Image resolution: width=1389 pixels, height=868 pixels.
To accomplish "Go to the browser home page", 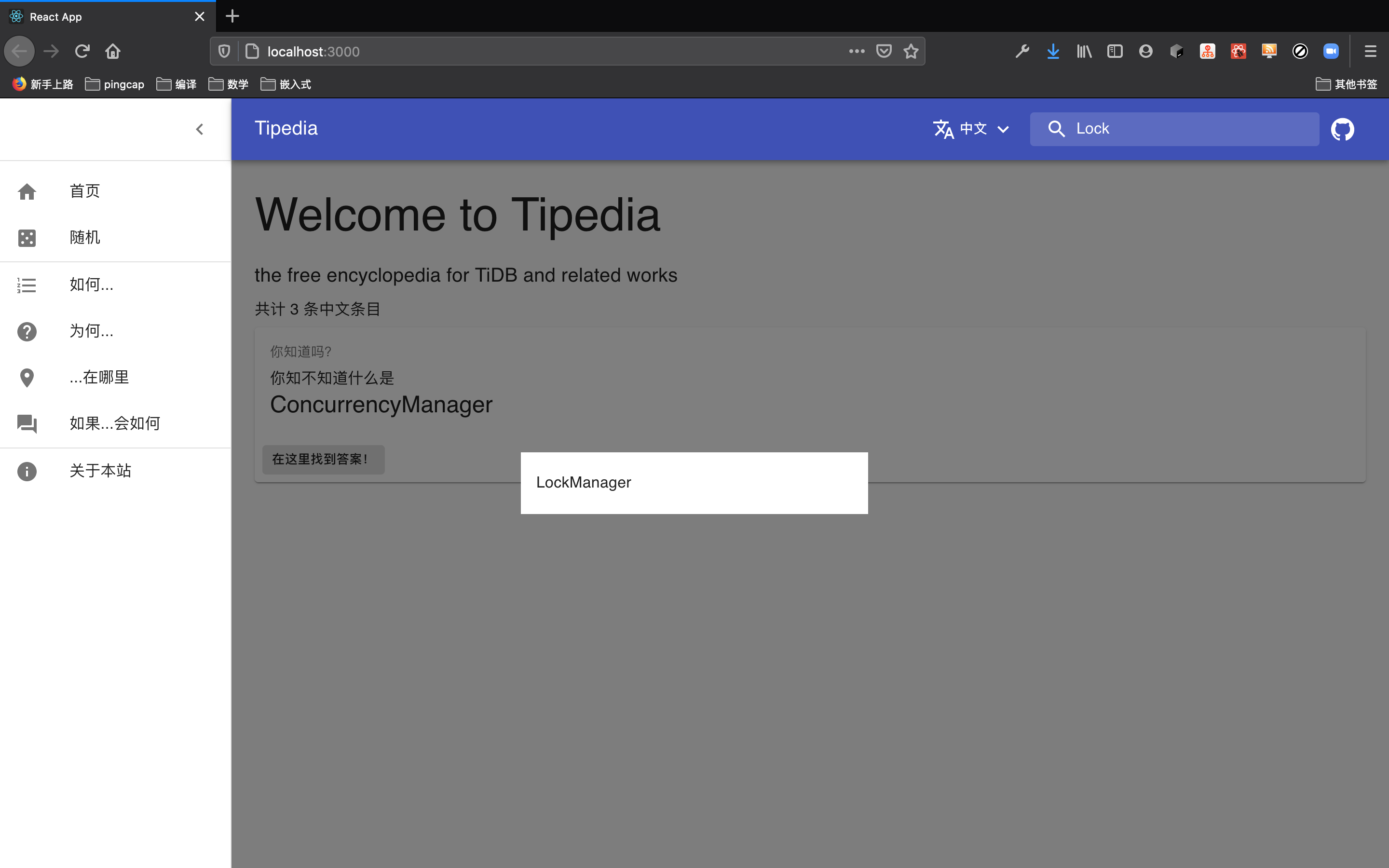I will point(112,52).
